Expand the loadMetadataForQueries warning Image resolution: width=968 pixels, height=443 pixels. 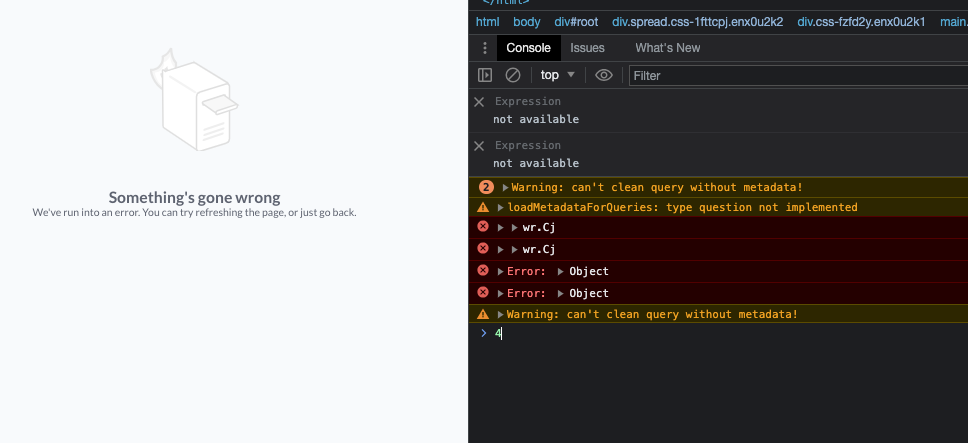click(501, 207)
